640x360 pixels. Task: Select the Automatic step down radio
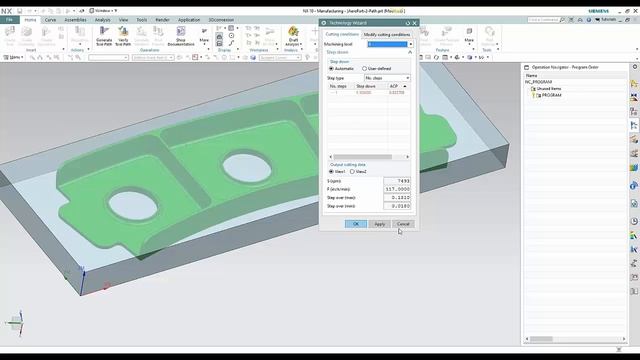[331, 69]
